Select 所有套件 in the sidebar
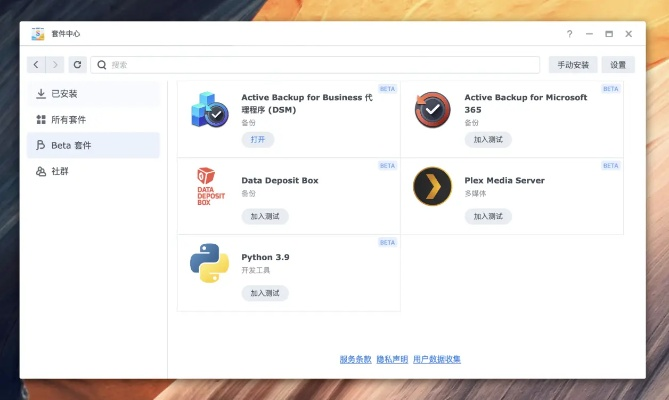This screenshot has width=669, height=400. tap(93, 120)
